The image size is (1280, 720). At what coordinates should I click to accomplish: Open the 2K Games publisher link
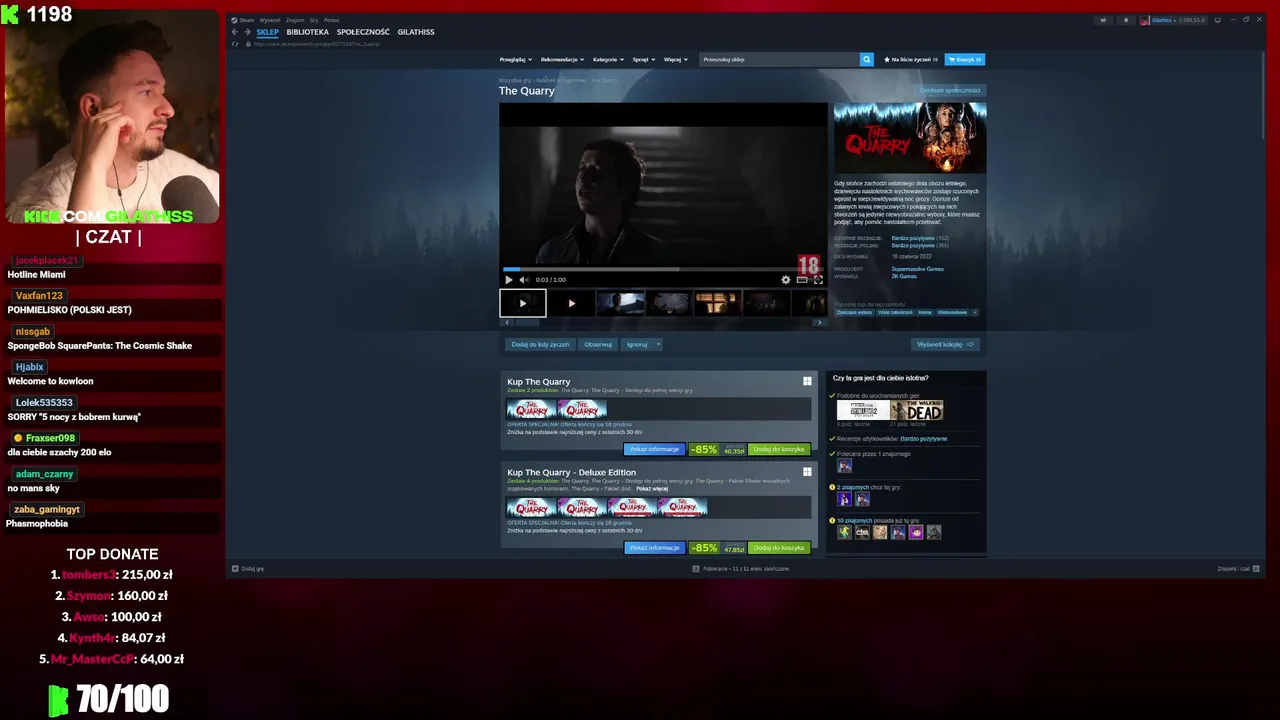[x=905, y=276]
